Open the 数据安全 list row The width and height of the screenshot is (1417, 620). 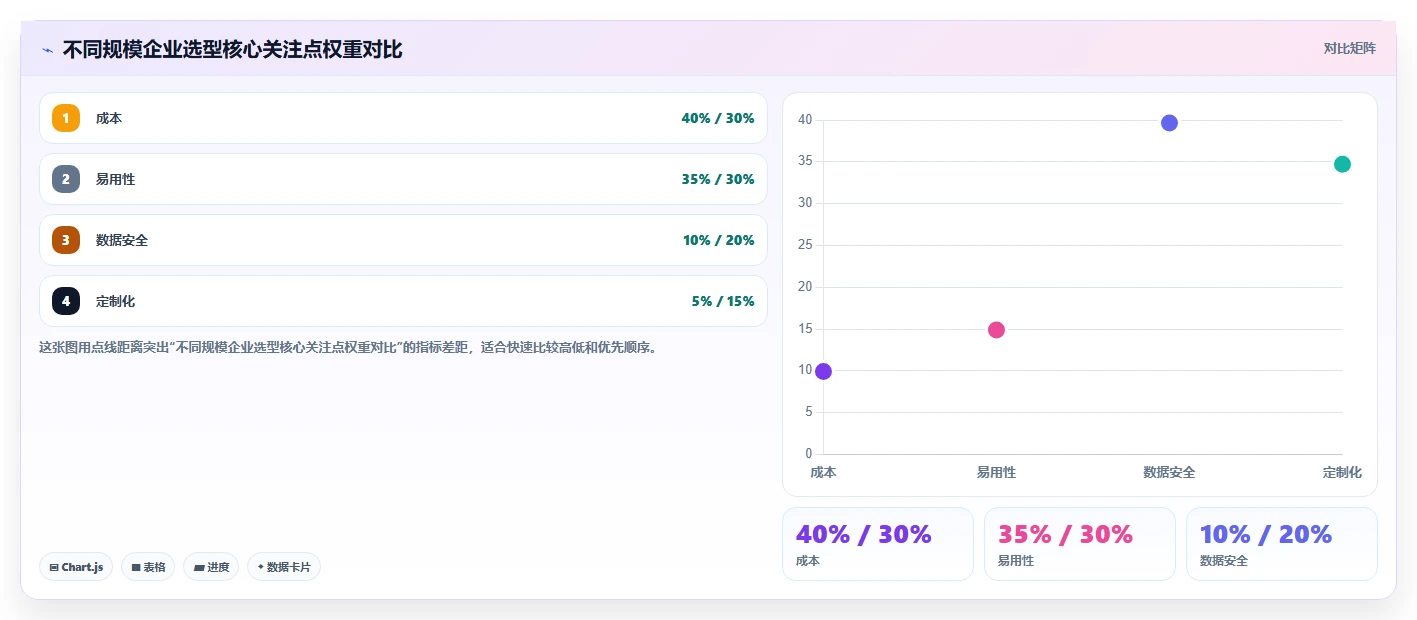coord(403,240)
